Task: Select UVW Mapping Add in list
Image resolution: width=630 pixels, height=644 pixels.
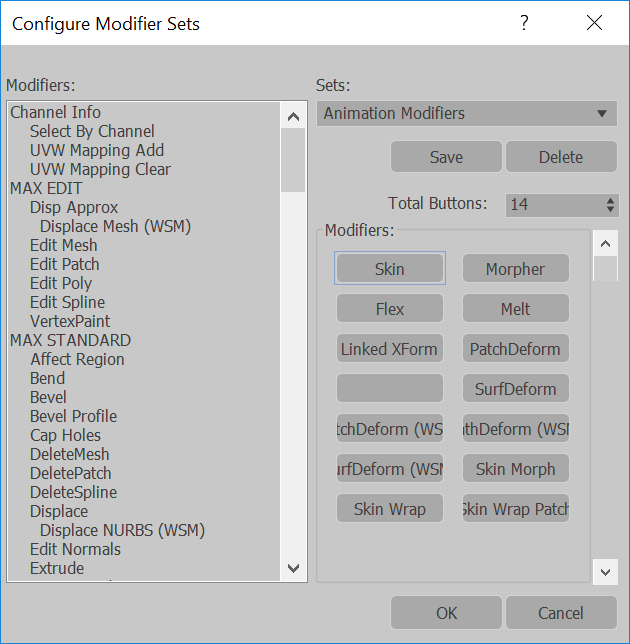Action: coord(97,150)
